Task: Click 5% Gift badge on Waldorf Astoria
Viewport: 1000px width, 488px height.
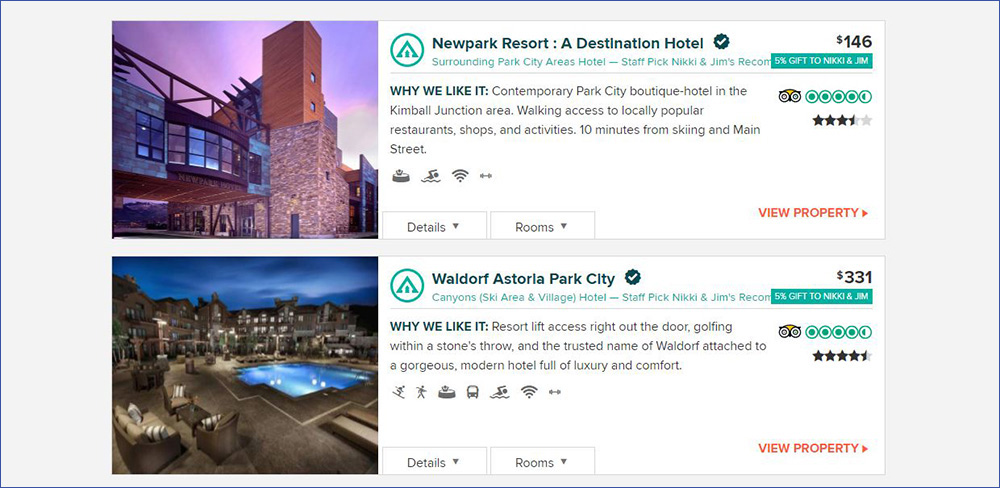Action: 821,297
